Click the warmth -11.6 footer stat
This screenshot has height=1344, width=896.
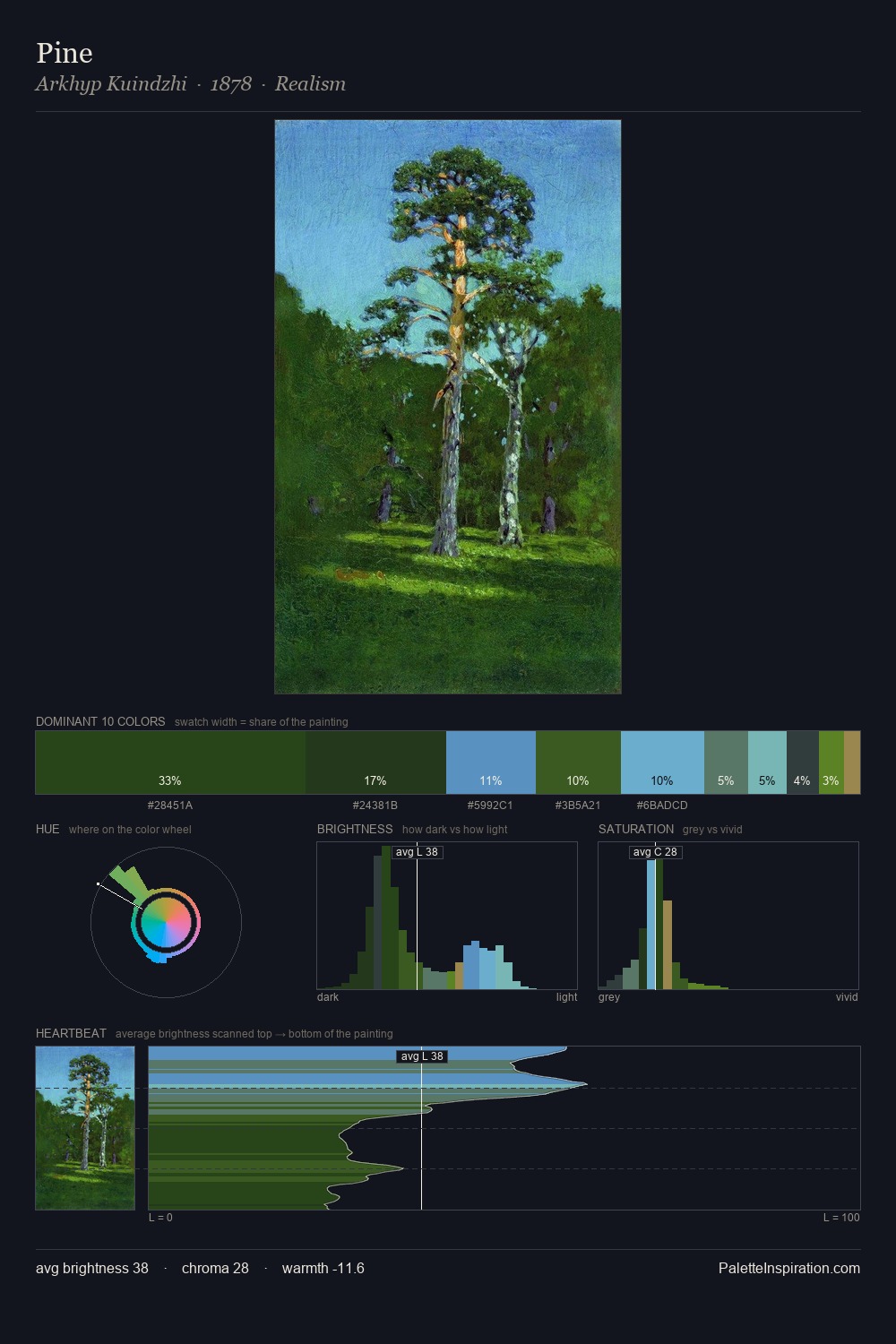click(323, 1268)
